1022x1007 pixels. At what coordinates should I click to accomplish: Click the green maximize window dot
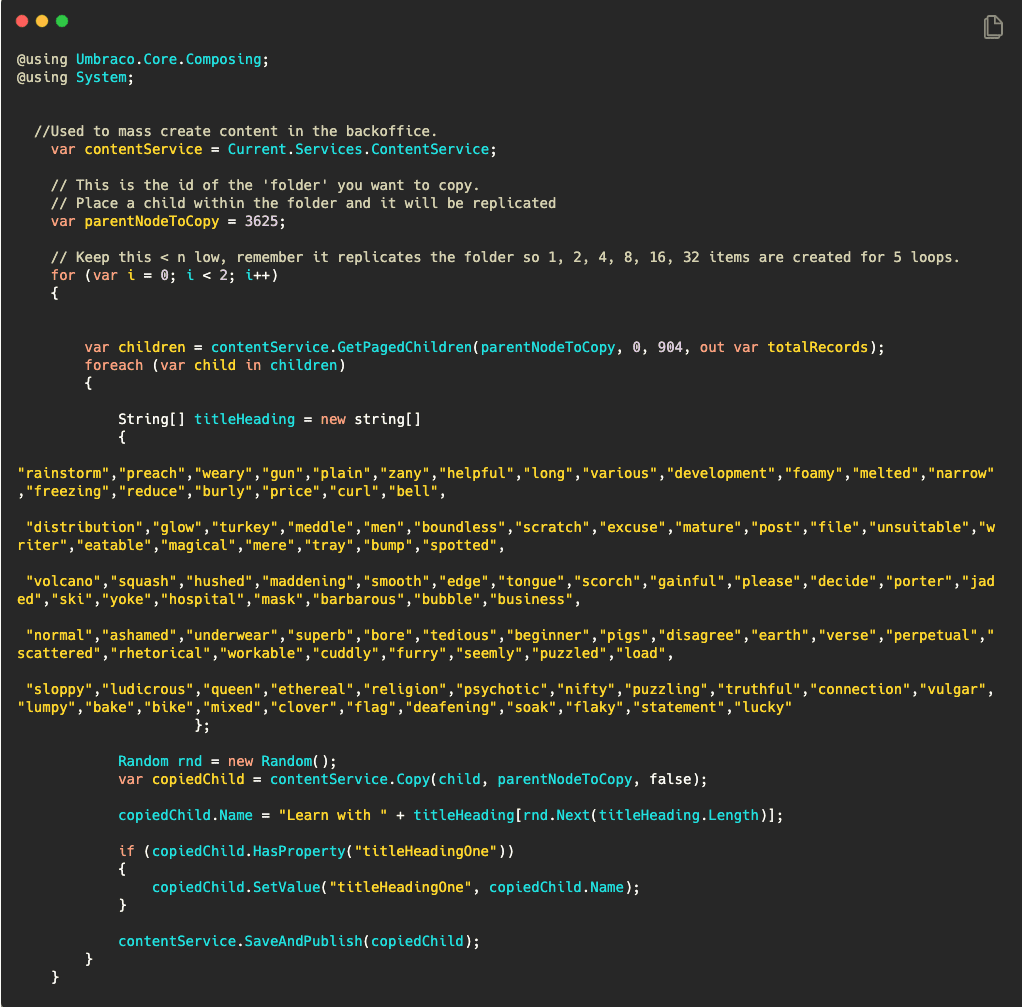tap(62, 21)
